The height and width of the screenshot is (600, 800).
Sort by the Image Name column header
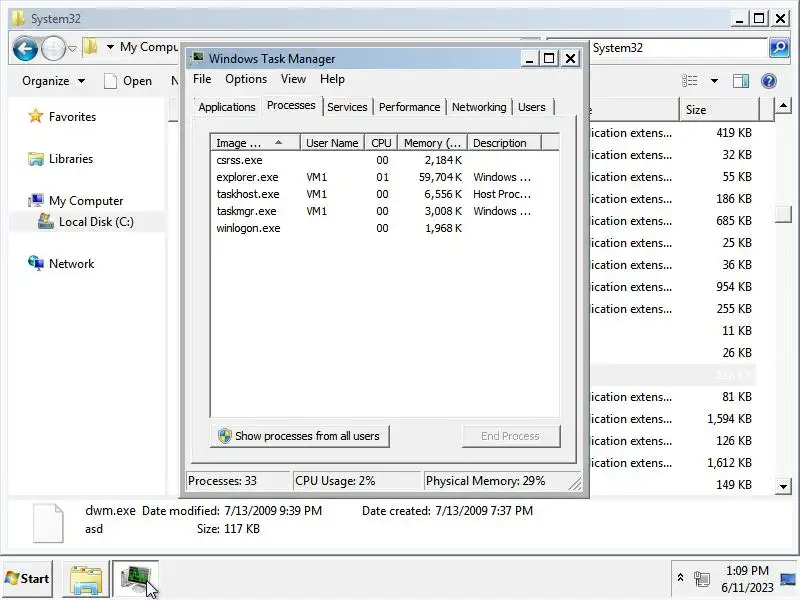[255, 143]
